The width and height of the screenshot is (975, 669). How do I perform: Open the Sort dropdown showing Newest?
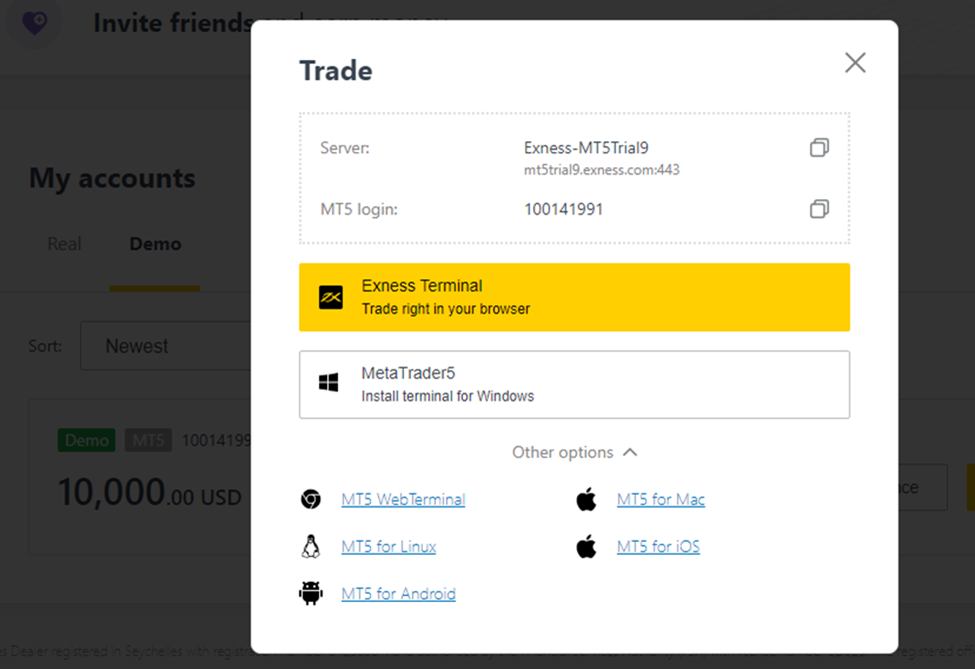pyautogui.click(x=165, y=346)
